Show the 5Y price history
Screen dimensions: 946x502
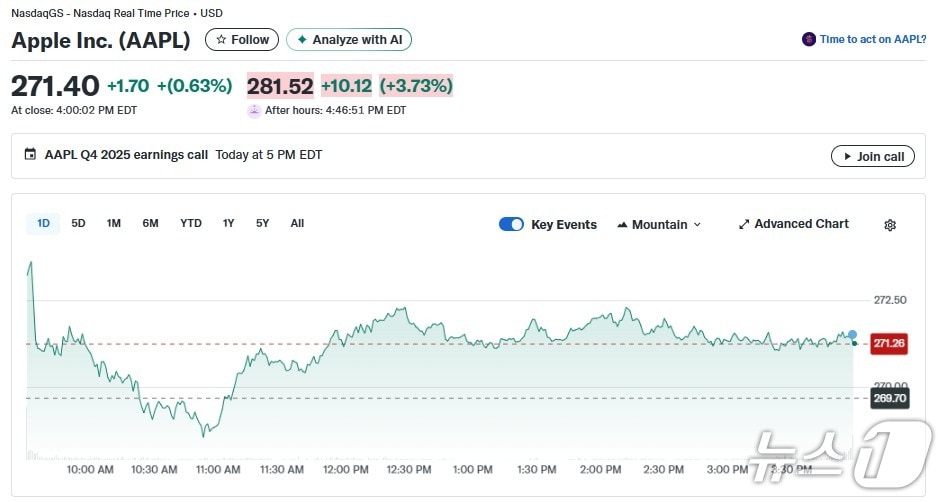262,223
